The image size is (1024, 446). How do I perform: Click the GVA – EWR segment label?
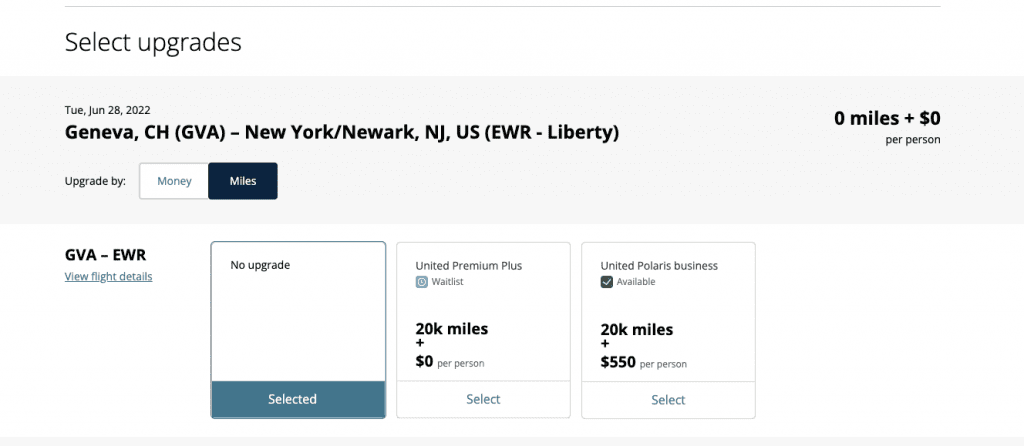[105, 255]
